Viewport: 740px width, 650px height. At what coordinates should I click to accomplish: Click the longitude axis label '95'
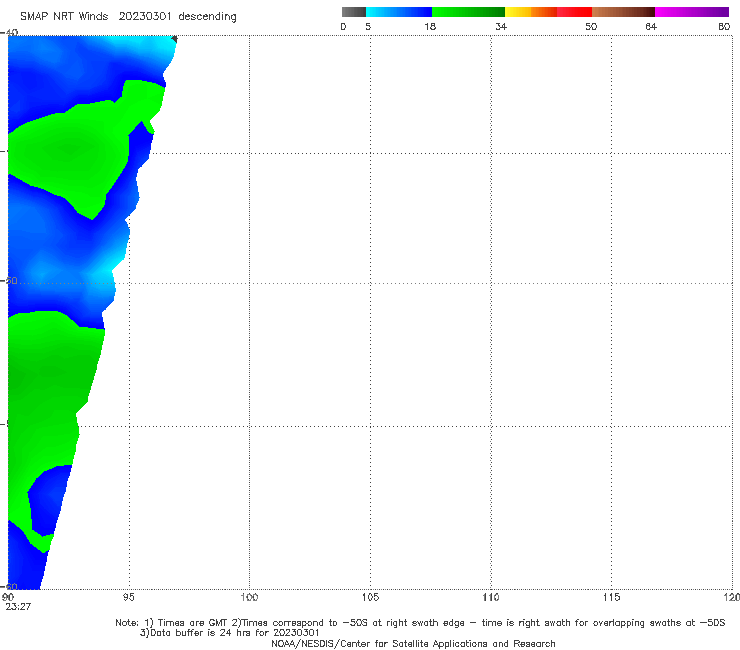click(128, 598)
